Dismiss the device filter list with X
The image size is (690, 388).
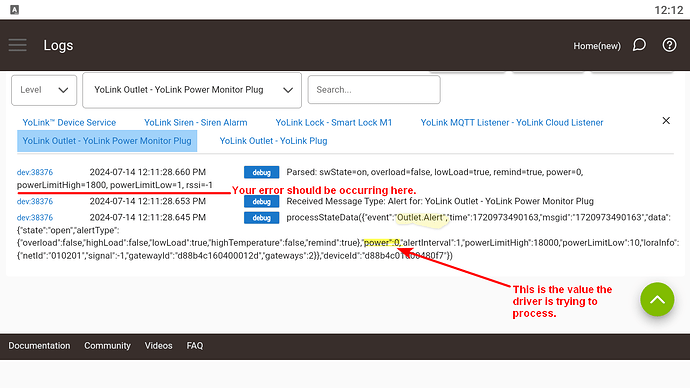coord(666,121)
